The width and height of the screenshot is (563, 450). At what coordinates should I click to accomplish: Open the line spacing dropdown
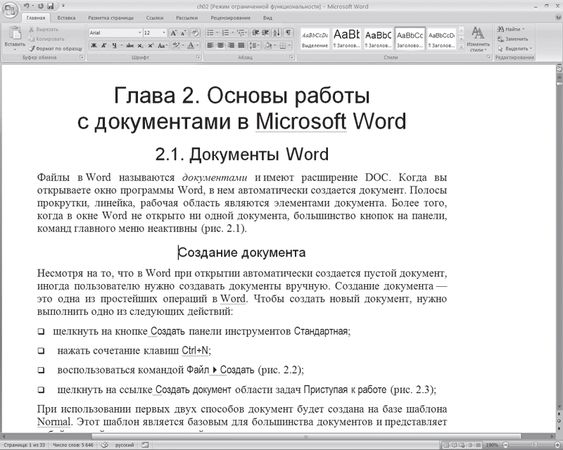(255, 45)
